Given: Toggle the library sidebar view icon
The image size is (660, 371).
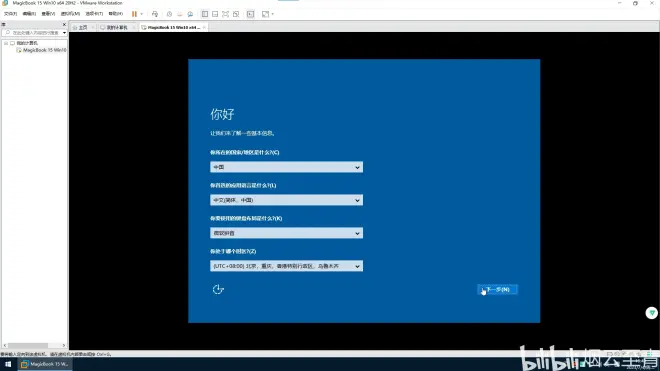Looking at the screenshot, I should point(205,14).
